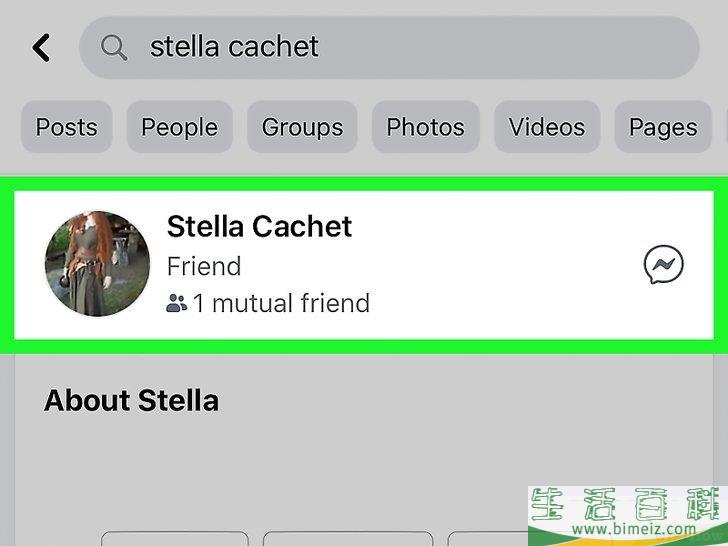Click the About Stella heading
This screenshot has height=546, width=728.
[131, 400]
